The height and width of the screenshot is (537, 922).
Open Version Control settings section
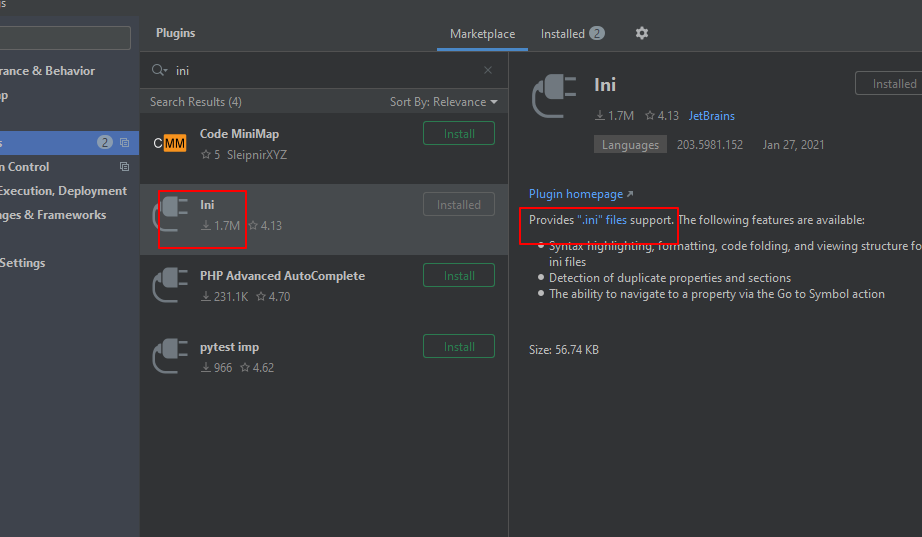click(25, 166)
